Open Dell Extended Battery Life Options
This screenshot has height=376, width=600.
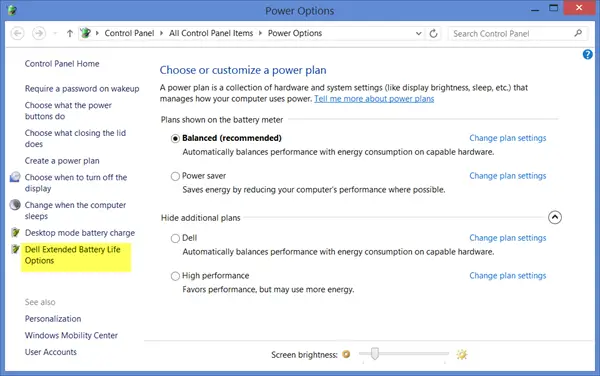[73, 255]
